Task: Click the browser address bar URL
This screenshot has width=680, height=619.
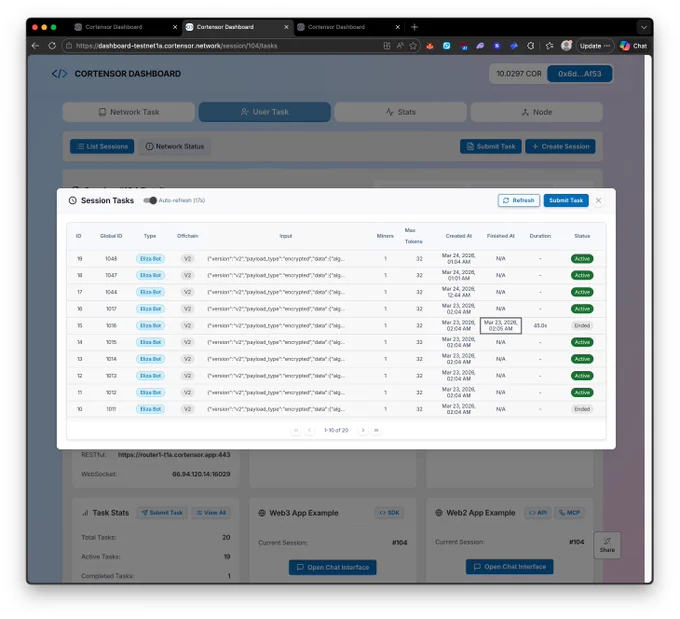Action: 177,46
